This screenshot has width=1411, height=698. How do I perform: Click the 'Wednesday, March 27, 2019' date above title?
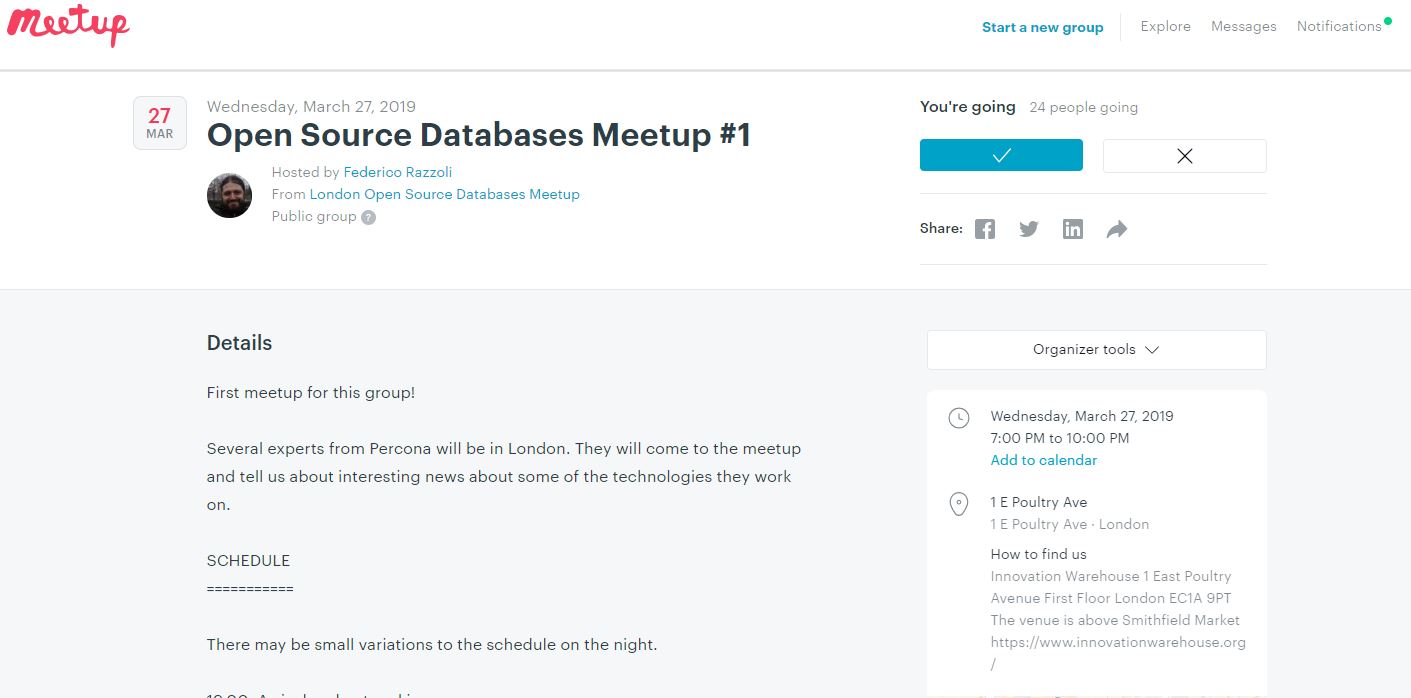pyautogui.click(x=311, y=106)
